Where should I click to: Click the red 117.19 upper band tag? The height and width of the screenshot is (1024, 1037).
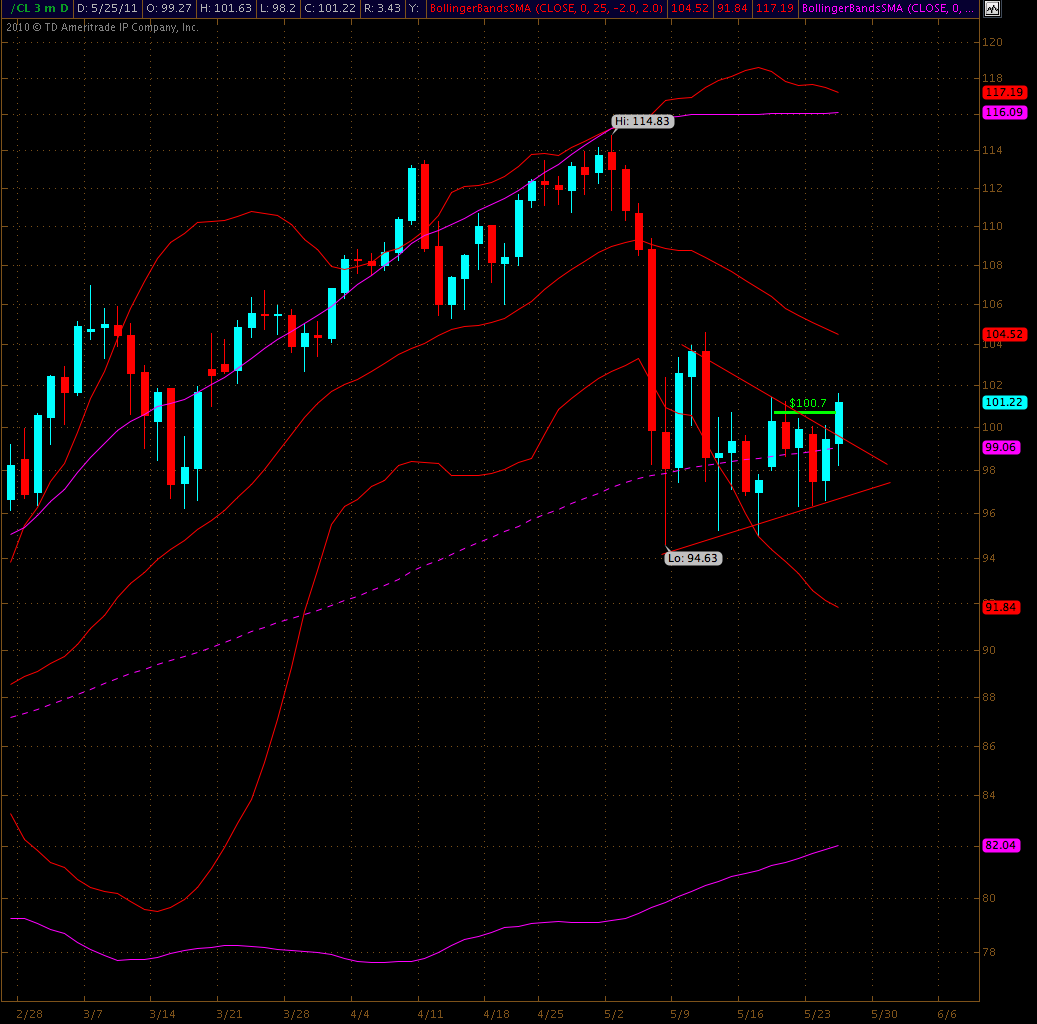tap(1001, 92)
